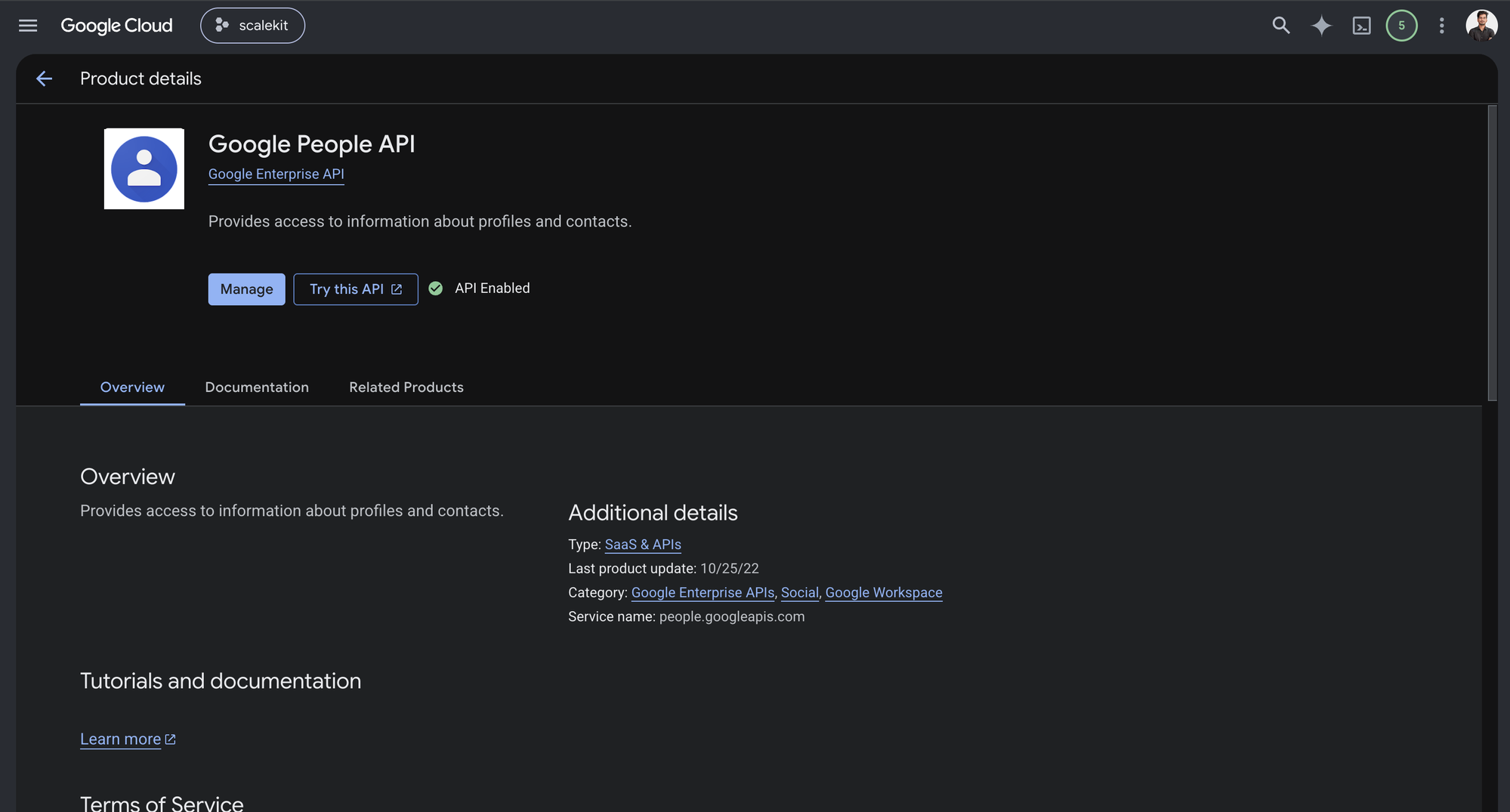Open the SaaS & APIs type link

643,545
